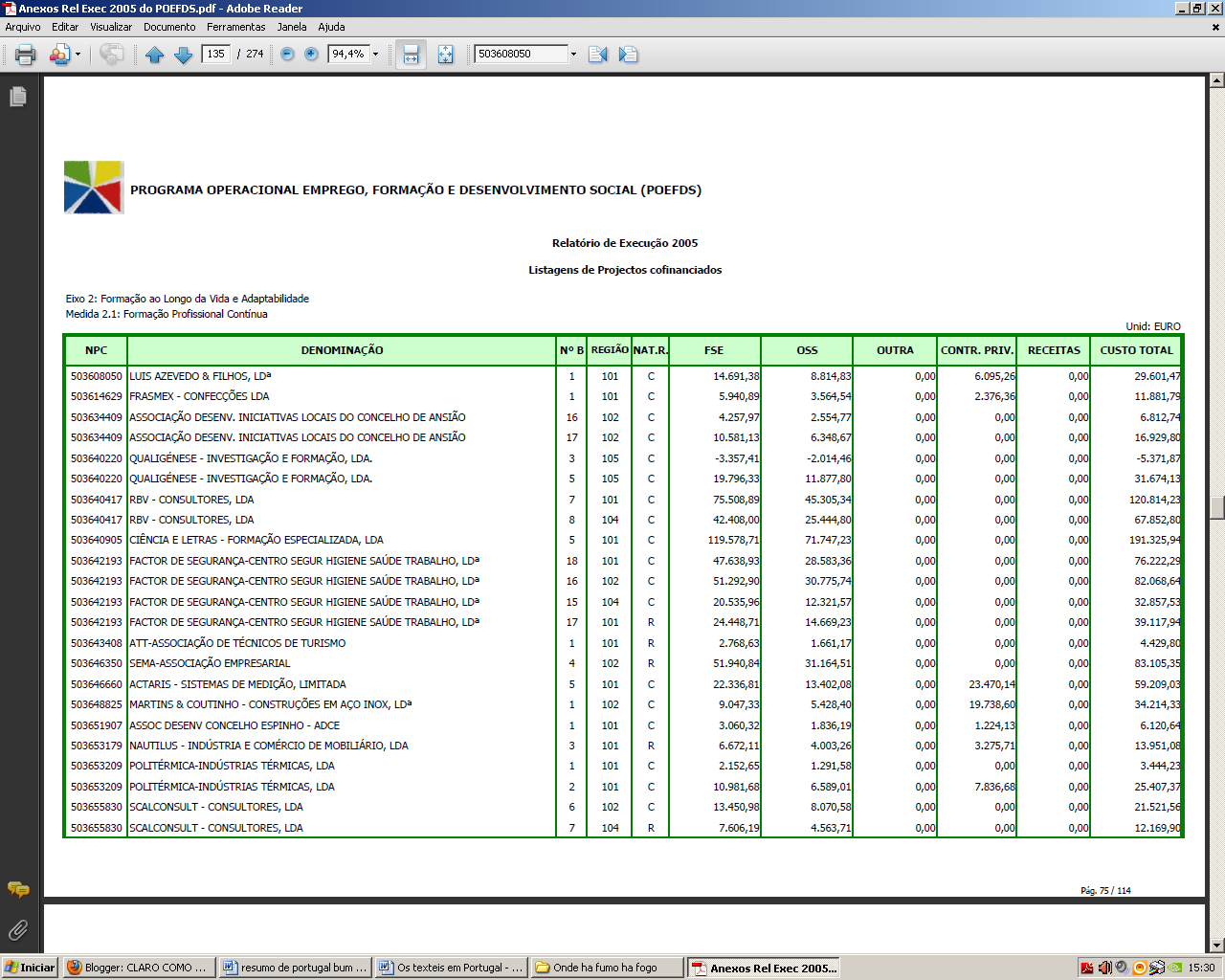Click the Find Previous icon

pyautogui.click(x=598, y=55)
